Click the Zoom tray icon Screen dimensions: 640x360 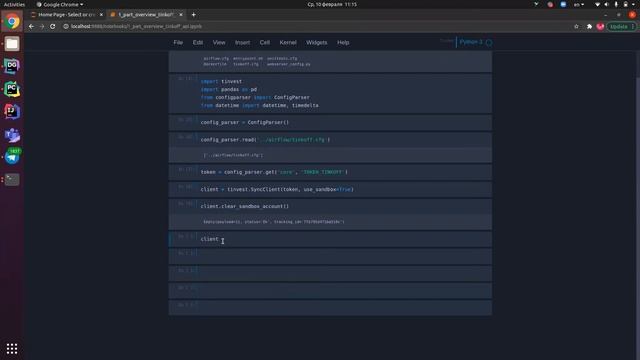pos(563,4)
